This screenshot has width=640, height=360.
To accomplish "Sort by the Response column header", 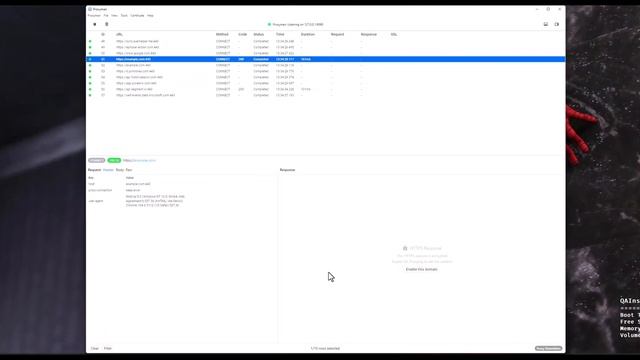I will 369,35.
